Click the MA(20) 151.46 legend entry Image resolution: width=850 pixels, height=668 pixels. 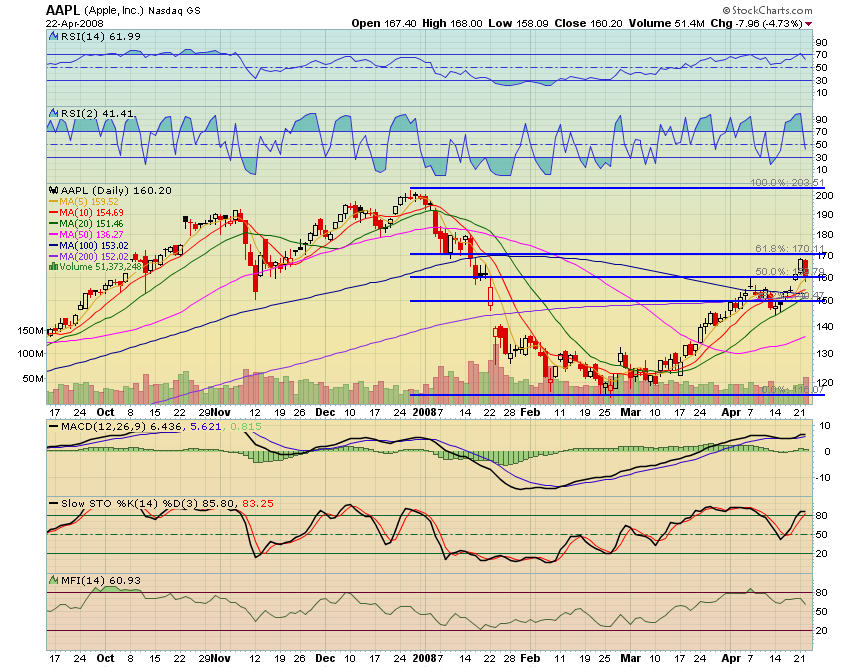(86, 223)
